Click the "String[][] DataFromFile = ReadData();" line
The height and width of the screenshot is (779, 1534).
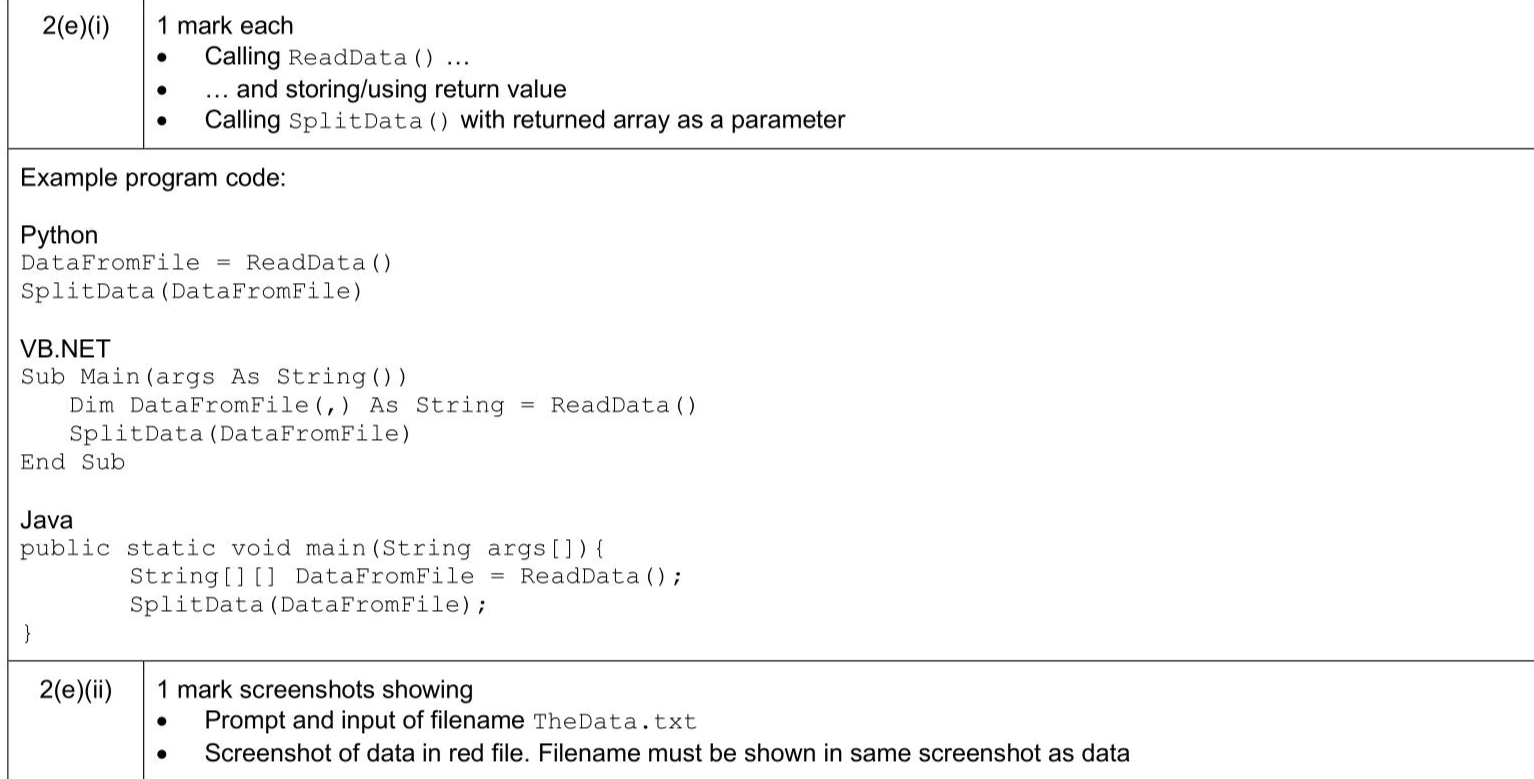405,576
